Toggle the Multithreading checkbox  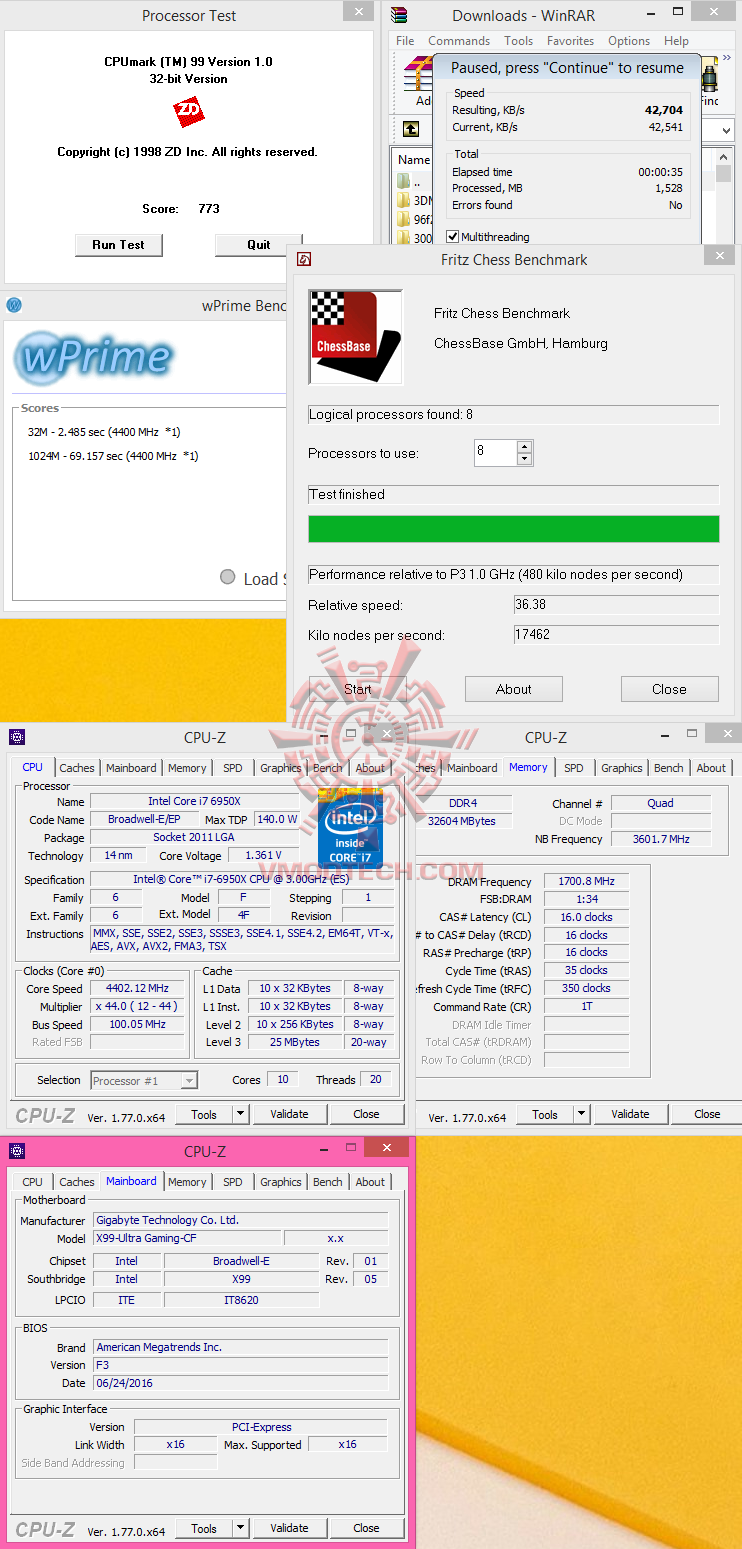[453, 237]
